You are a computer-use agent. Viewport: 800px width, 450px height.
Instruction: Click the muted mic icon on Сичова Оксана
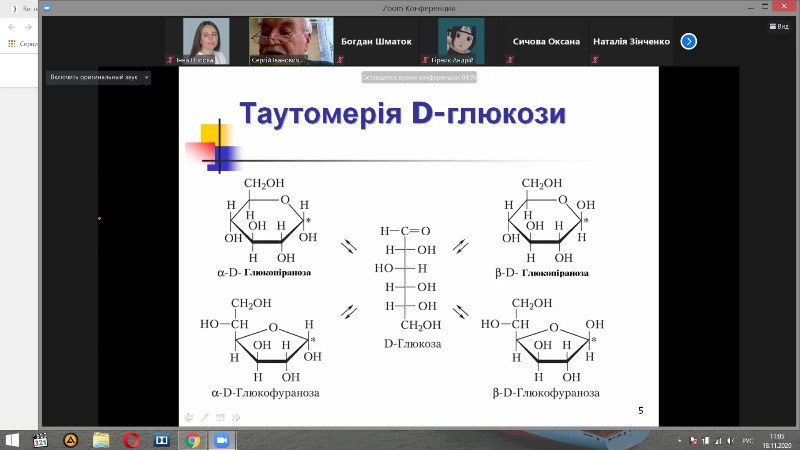click(x=510, y=60)
